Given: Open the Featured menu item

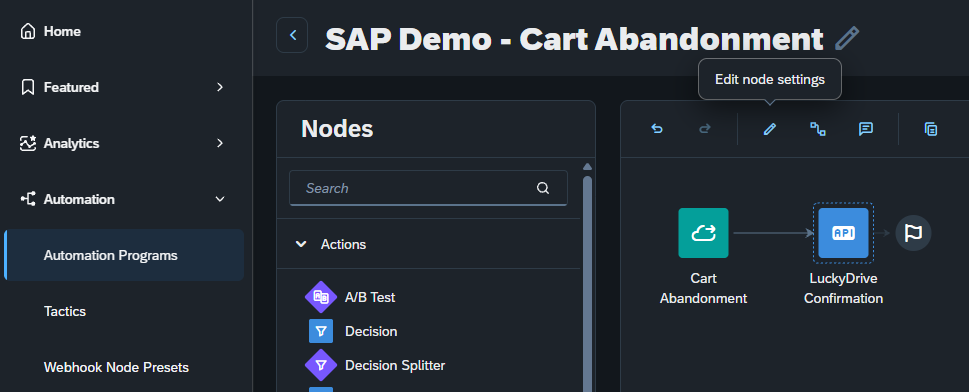Looking at the screenshot, I should 71,88.
